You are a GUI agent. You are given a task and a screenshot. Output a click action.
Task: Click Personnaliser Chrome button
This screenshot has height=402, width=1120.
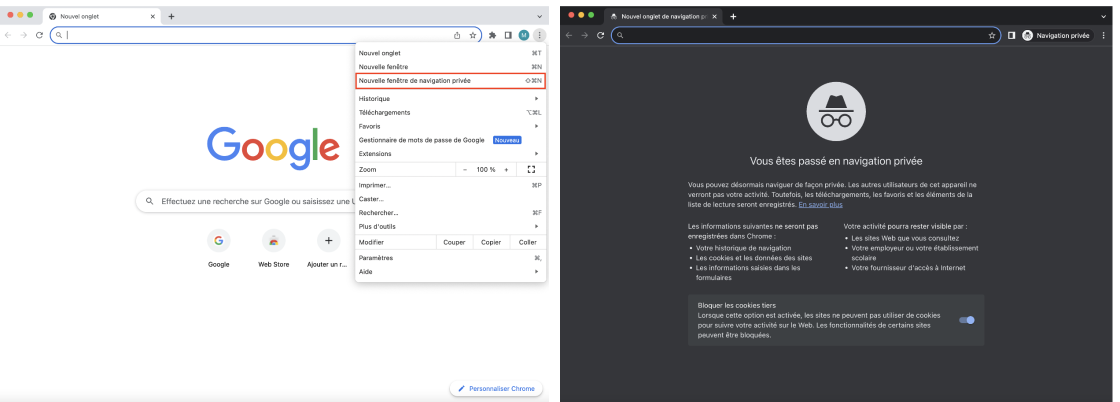pyautogui.click(x=496, y=388)
